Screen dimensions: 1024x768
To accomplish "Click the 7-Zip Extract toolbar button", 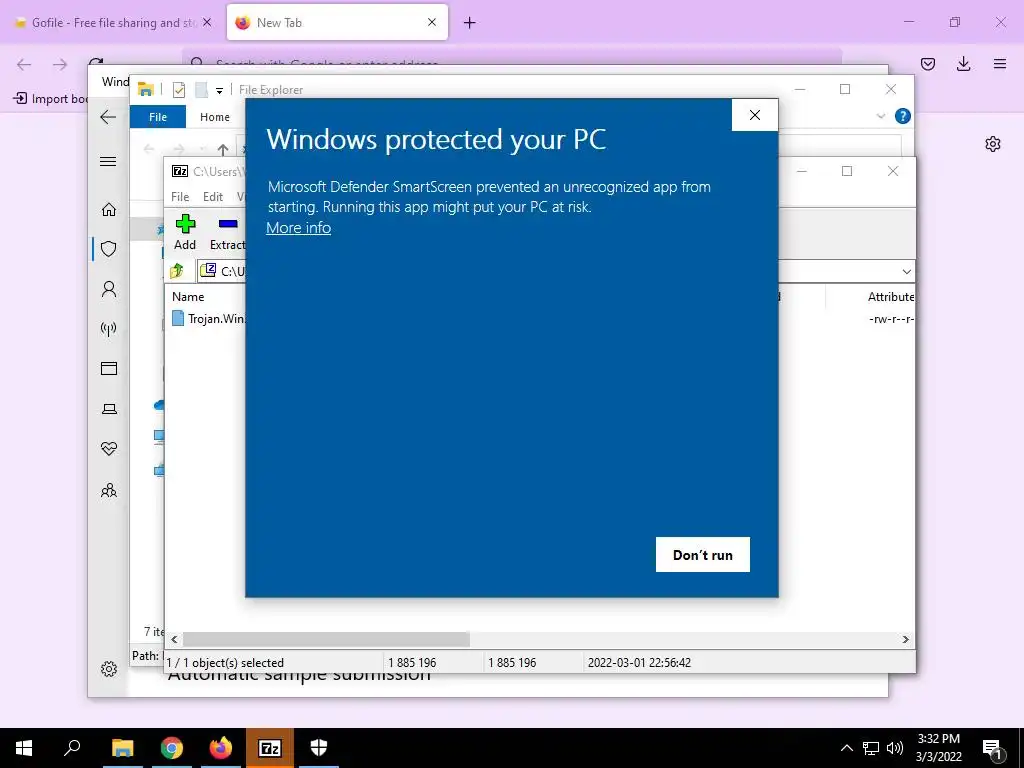I will [x=227, y=232].
